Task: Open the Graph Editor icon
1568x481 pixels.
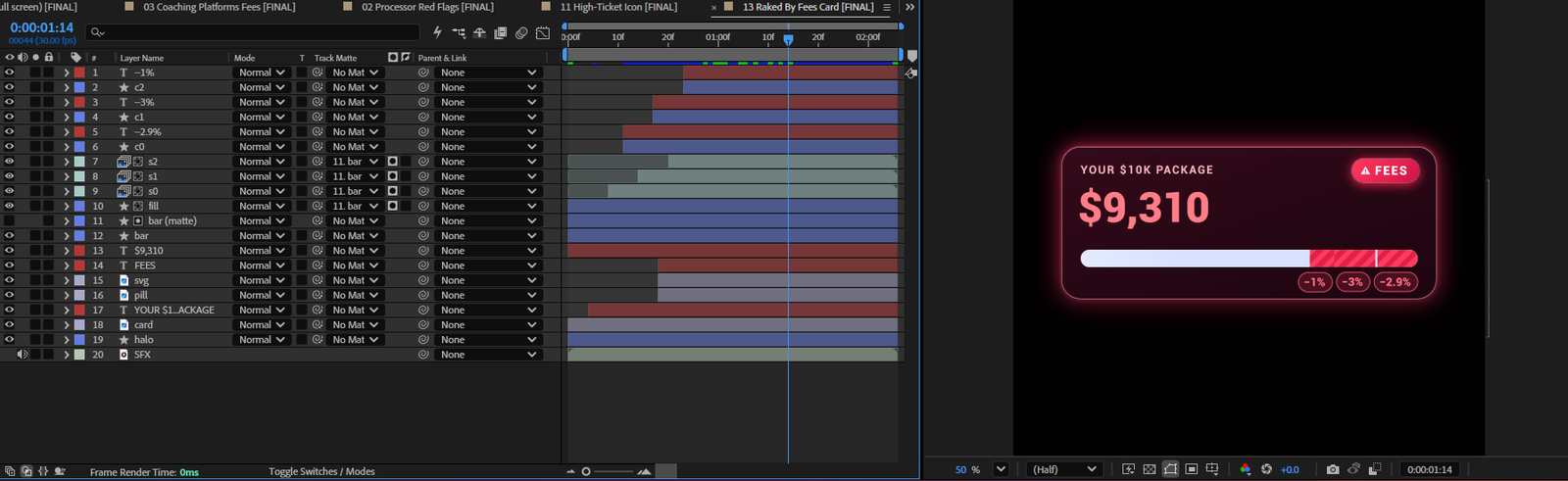Action: point(543,32)
